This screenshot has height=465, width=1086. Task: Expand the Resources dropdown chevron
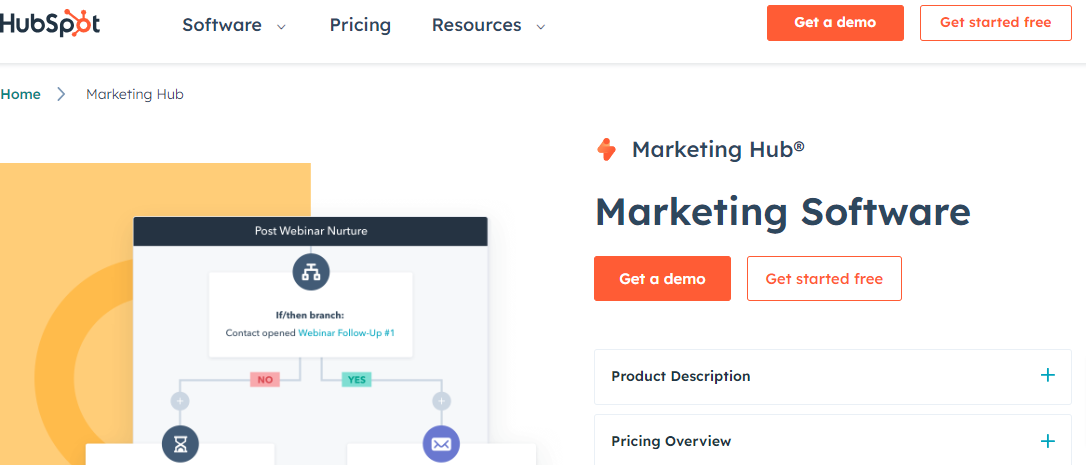[x=541, y=27]
